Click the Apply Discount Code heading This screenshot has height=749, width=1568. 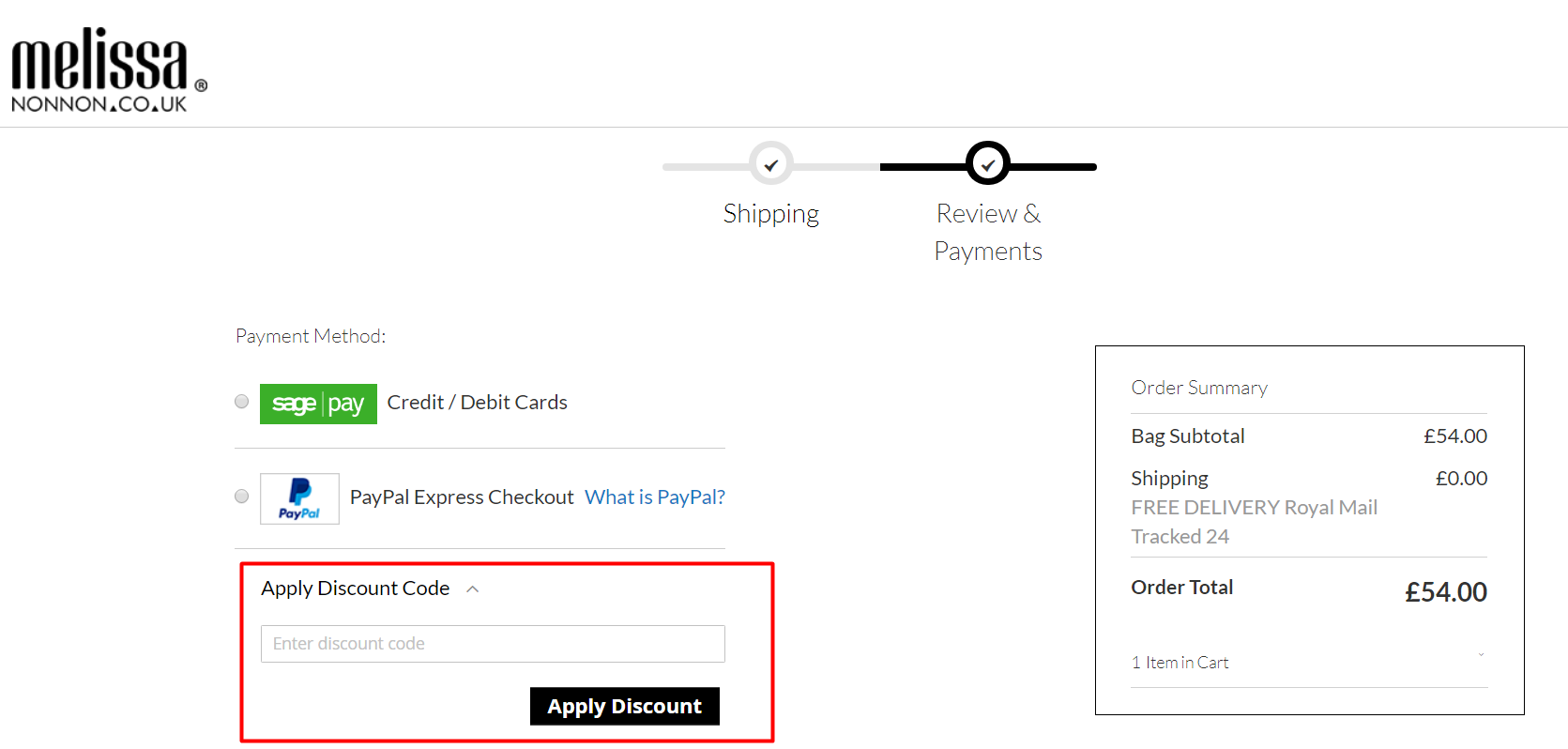coord(356,588)
